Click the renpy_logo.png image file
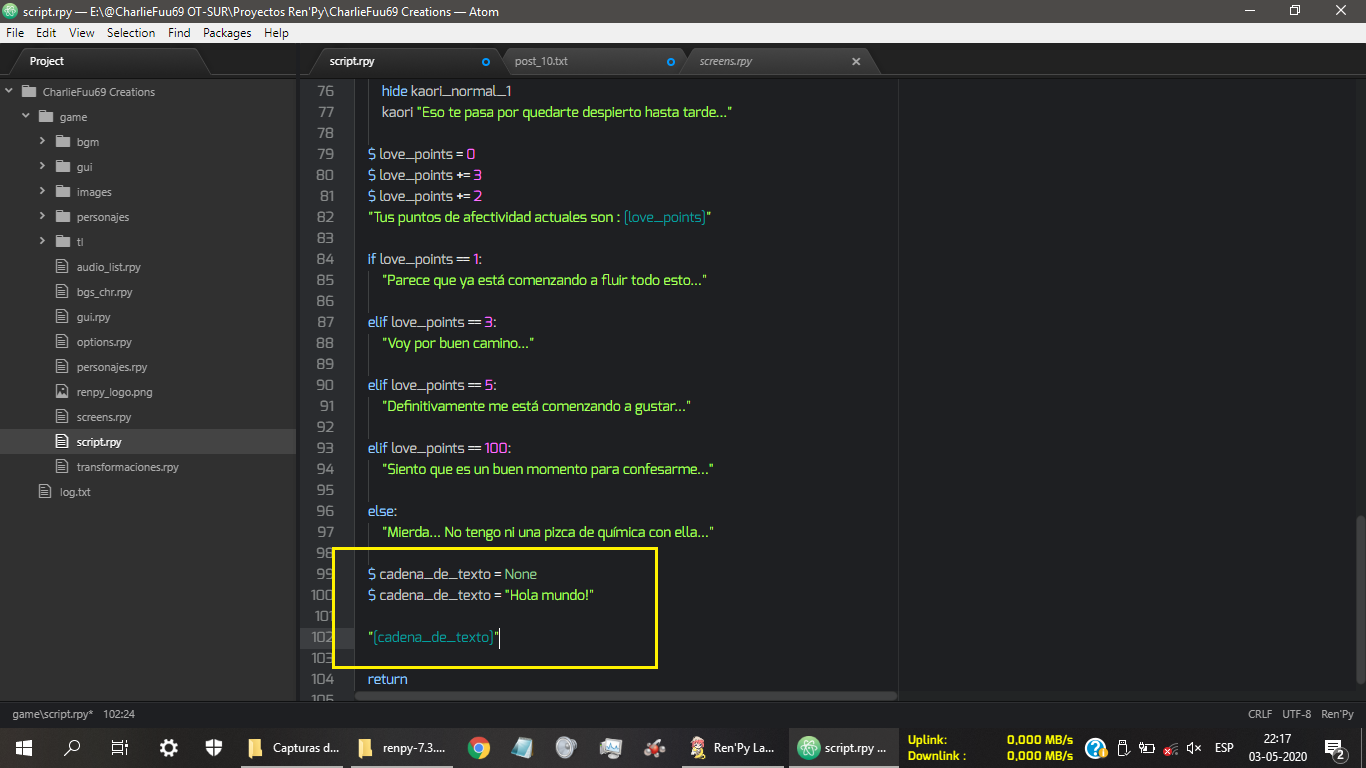This screenshot has width=1366, height=768. tap(114, 392)
